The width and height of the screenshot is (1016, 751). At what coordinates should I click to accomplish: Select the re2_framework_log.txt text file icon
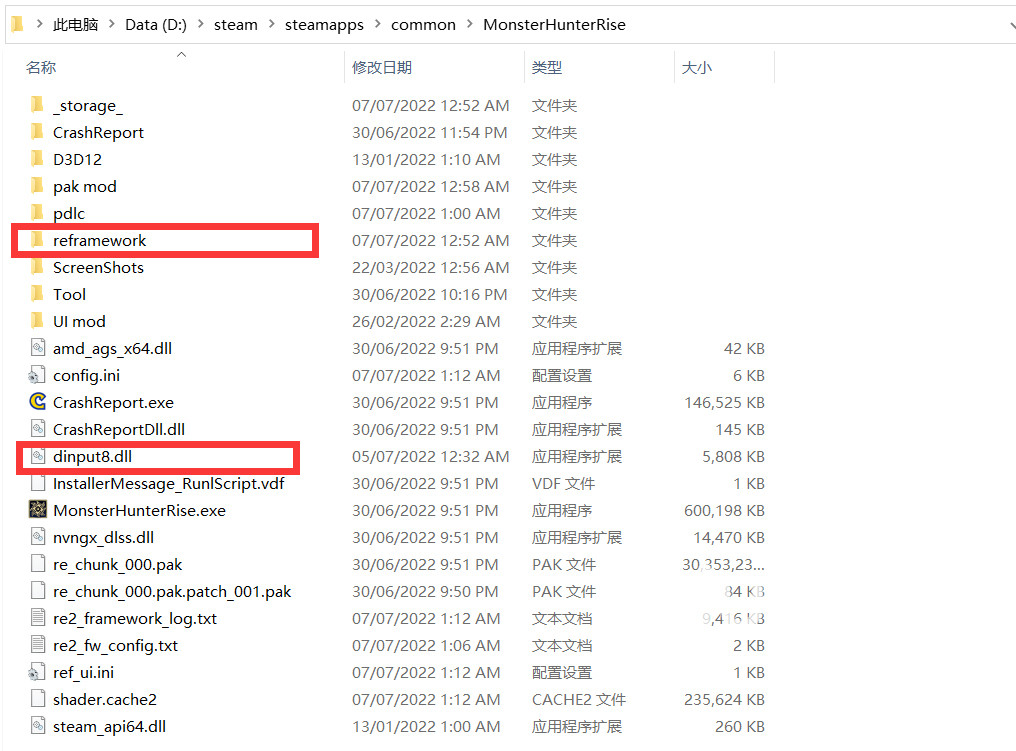(x=38, y=618)
